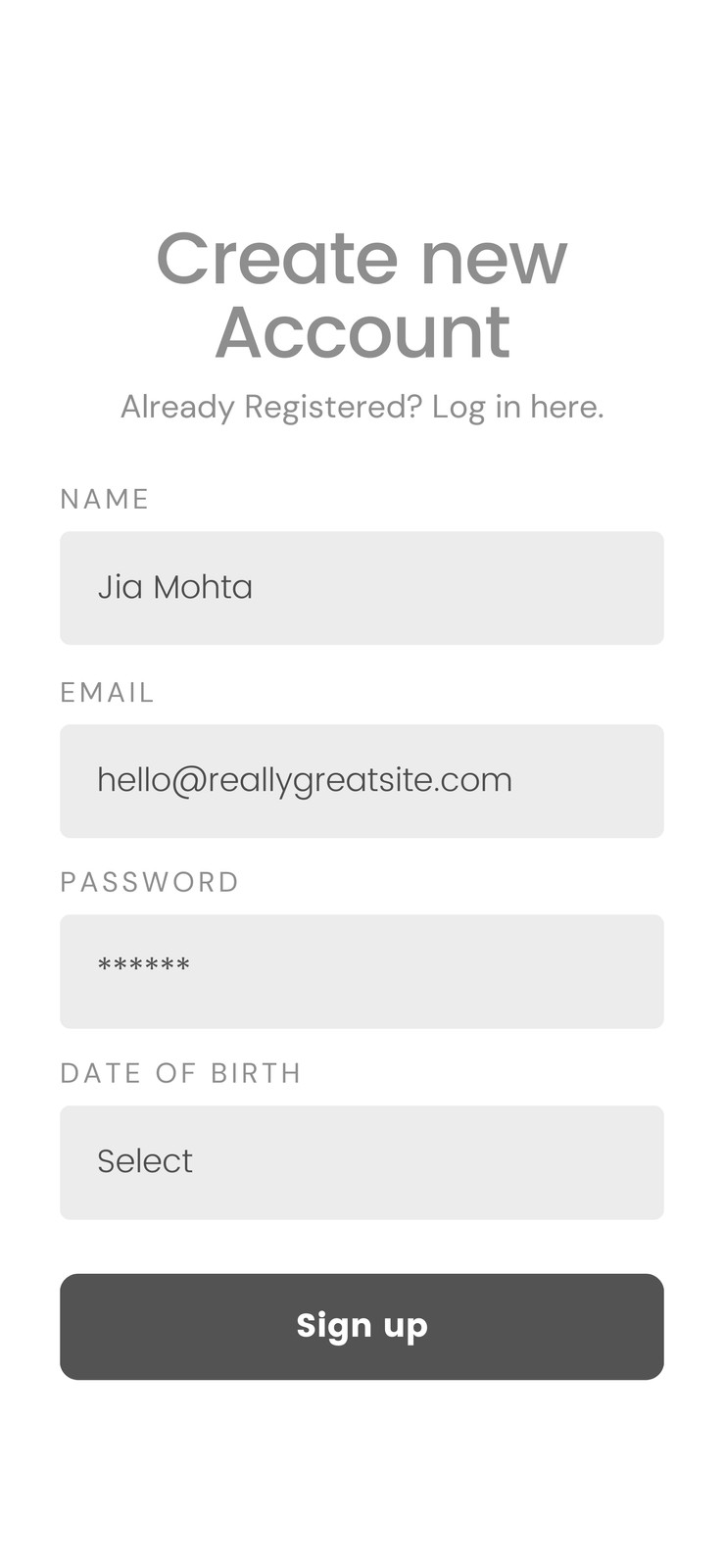
Task: Click the "Select" placeholder text
Action: point(145,1161)
